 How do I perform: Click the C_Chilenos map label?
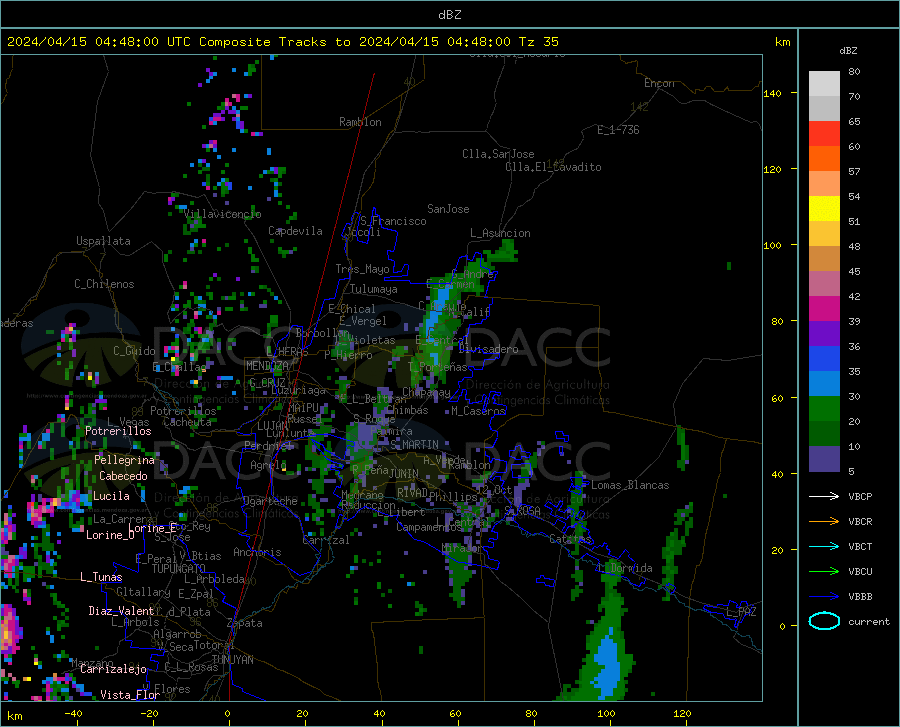(x=104, y=284)
